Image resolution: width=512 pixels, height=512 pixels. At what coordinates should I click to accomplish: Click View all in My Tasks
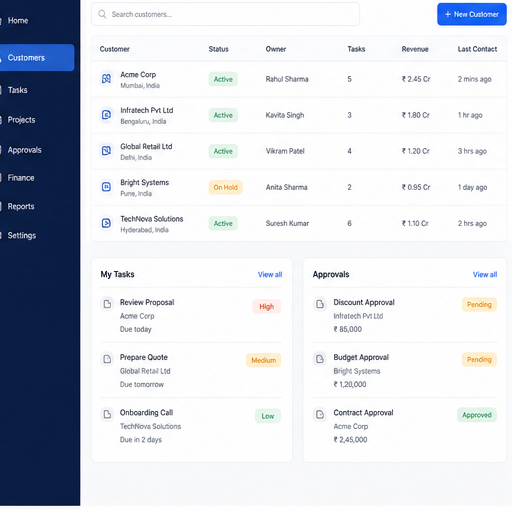pos(270,275)
